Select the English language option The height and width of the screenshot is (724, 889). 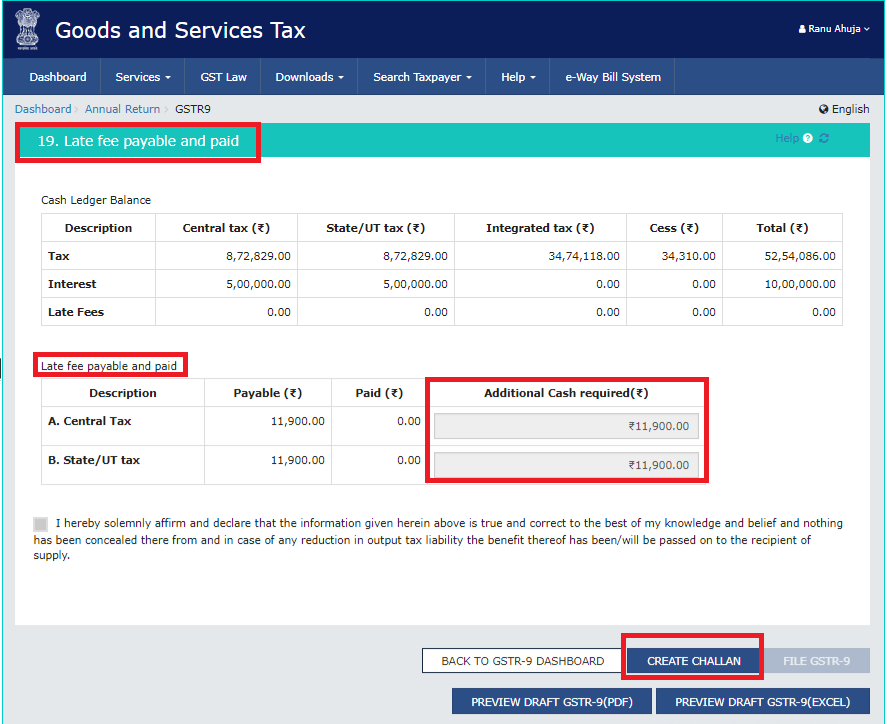click(x=850, y=109)
